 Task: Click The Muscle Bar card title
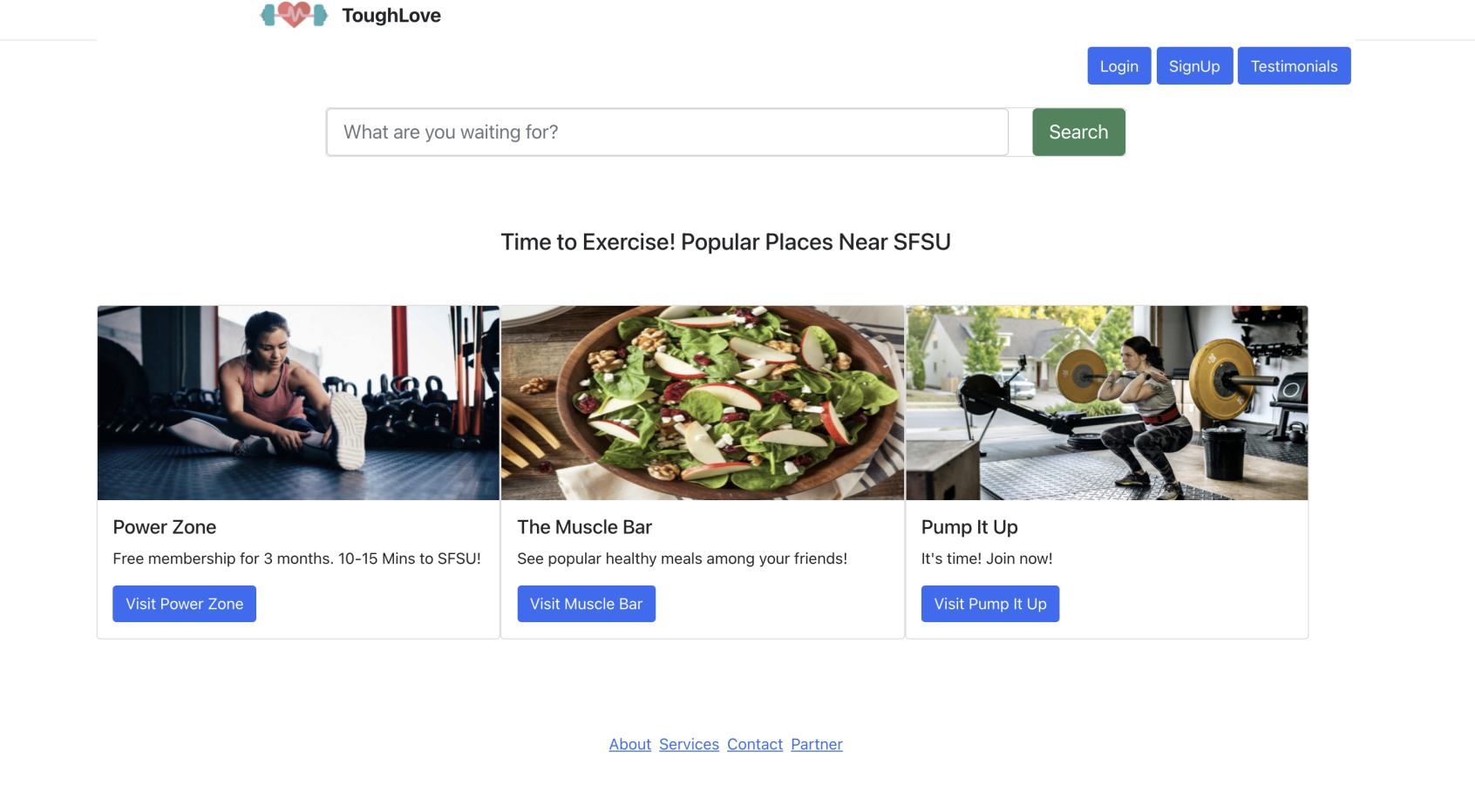pos(584,527)
